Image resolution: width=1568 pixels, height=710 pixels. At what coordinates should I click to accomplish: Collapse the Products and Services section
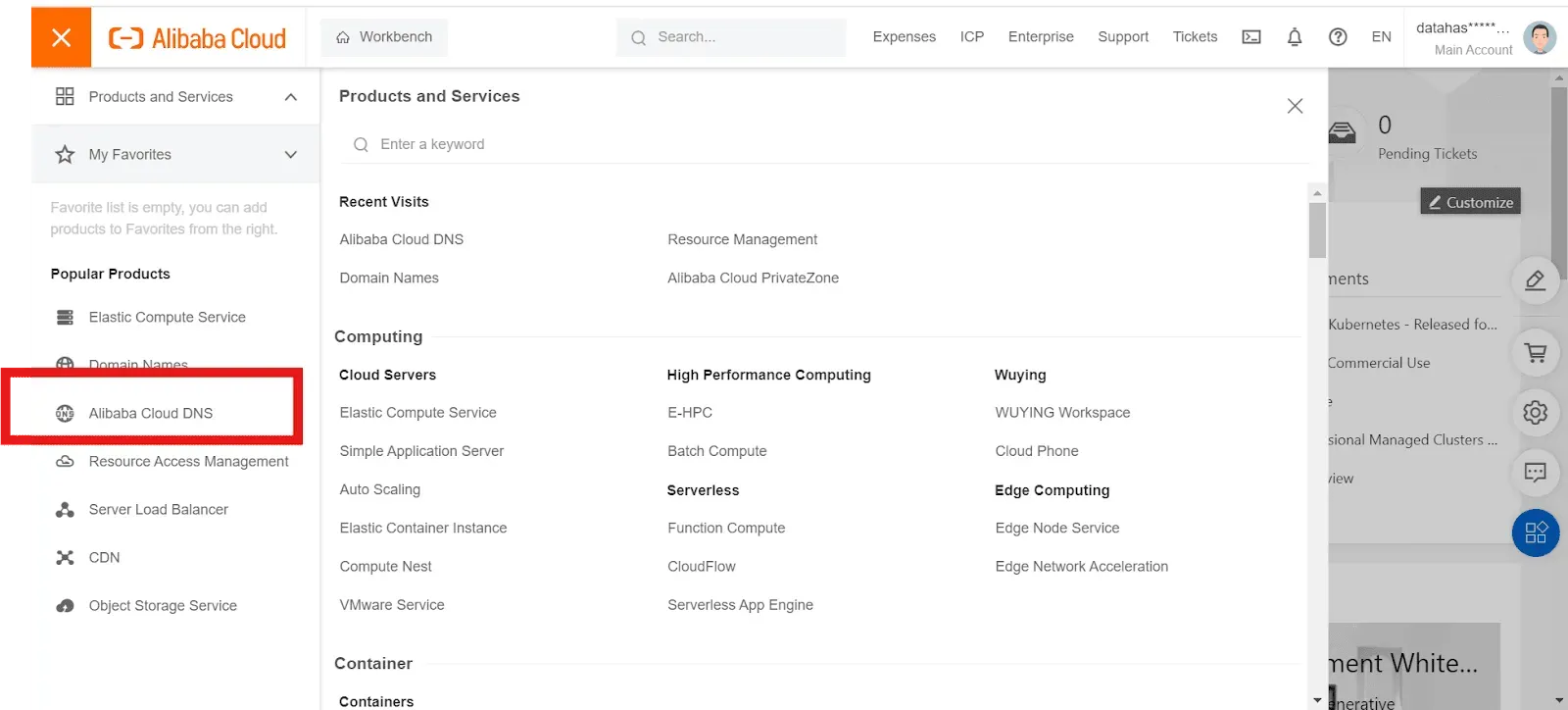click(x=291, y=97)
